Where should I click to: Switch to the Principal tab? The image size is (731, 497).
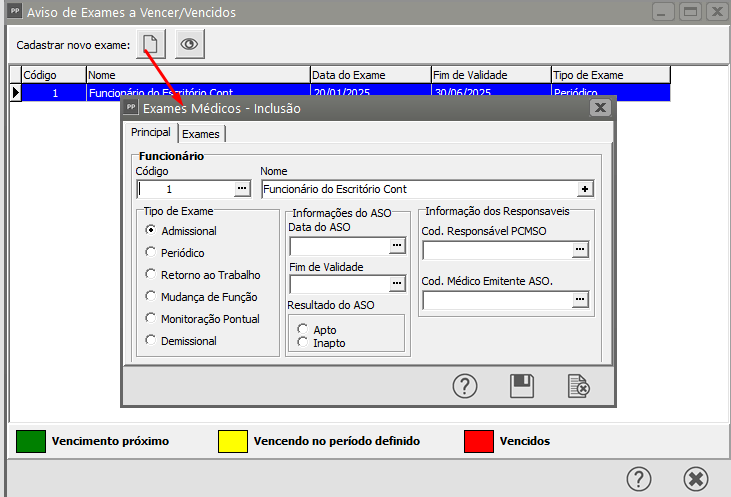[150, 133]
